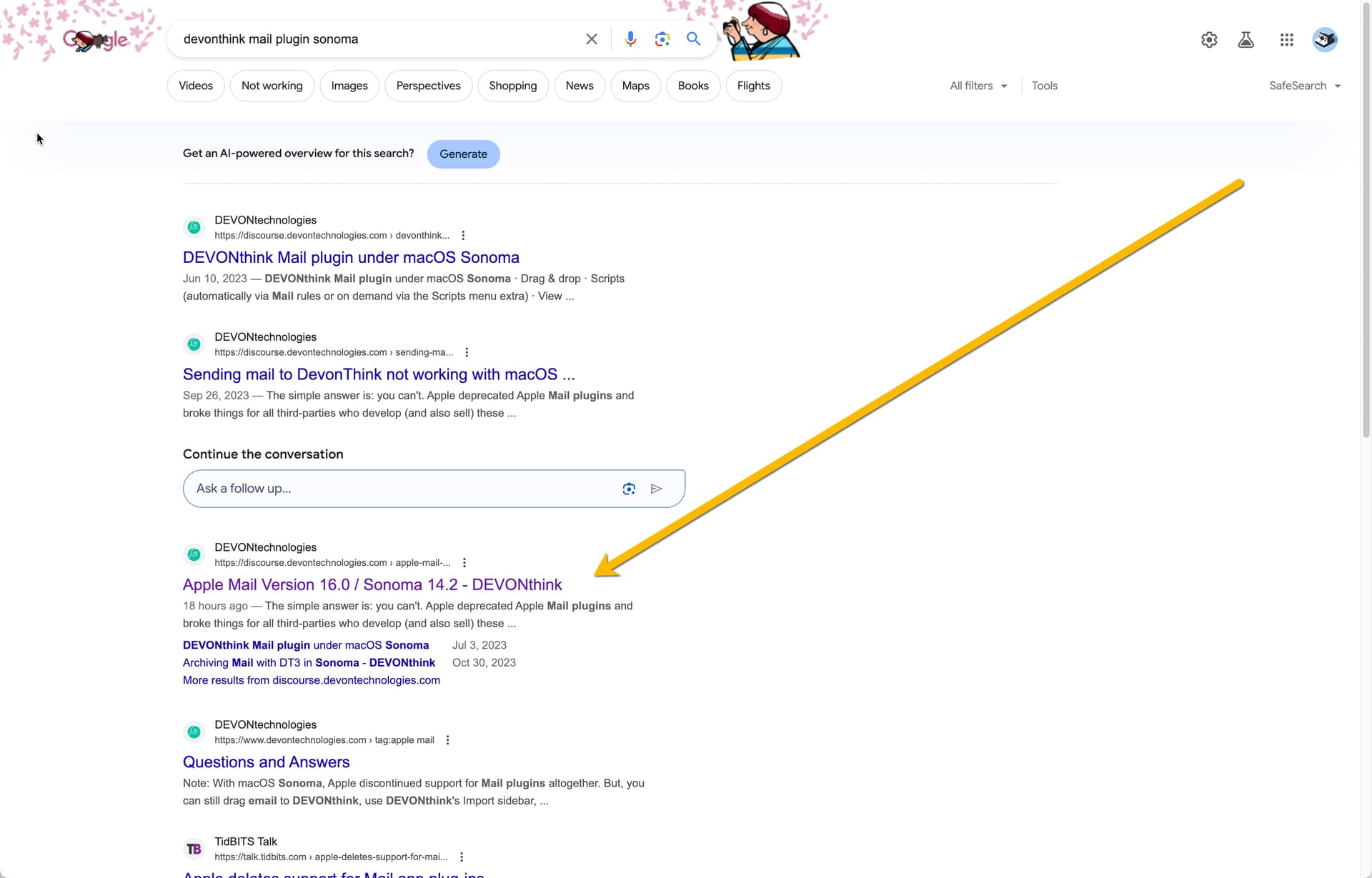The width and height of the screenshot is (1372, 878).
Task: Open three-dot menu for TidBITS Talk result
Action: (462, 857)
